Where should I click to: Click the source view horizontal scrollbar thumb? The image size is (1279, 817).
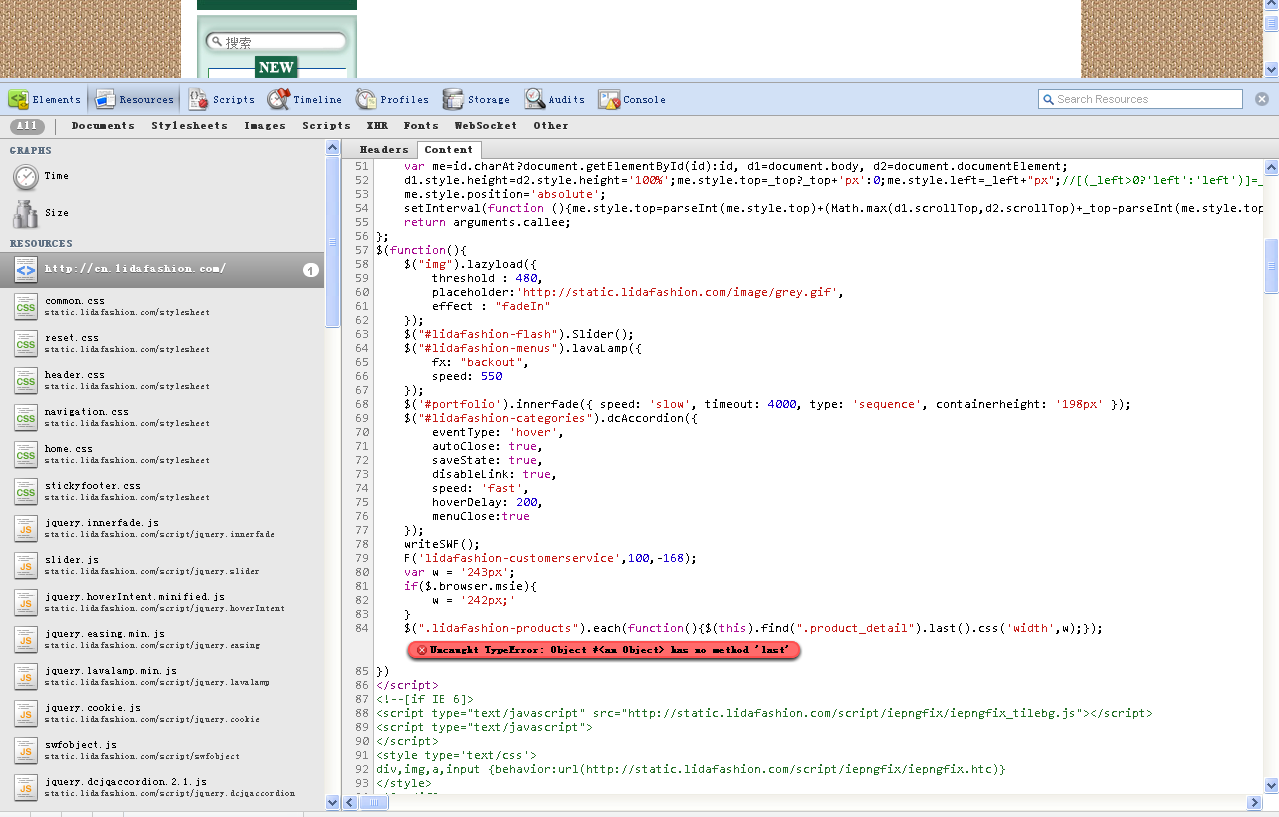(373, 803)
